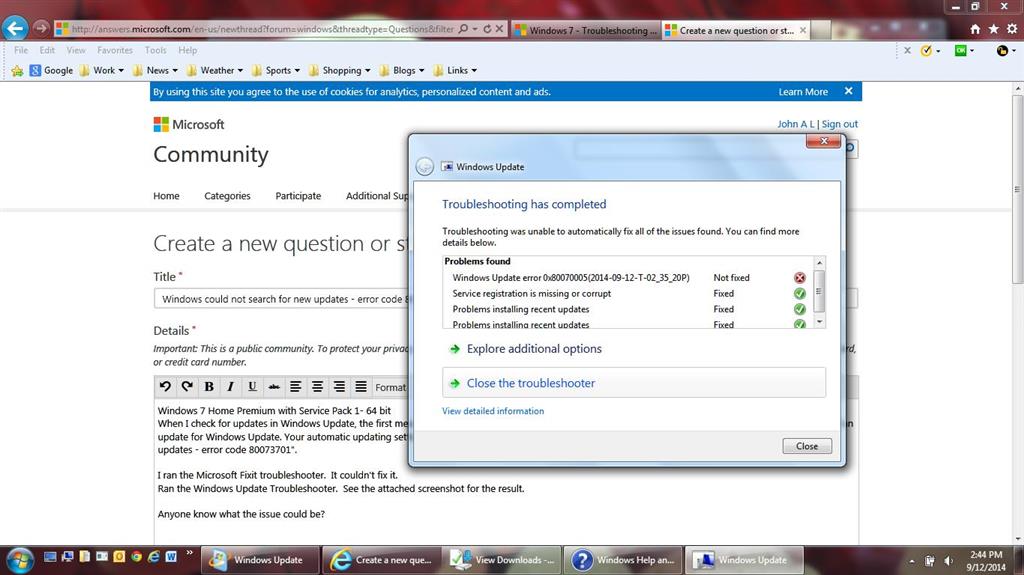
Task: Toggle Underline formatting in the editor
Action: click(252, 387)
